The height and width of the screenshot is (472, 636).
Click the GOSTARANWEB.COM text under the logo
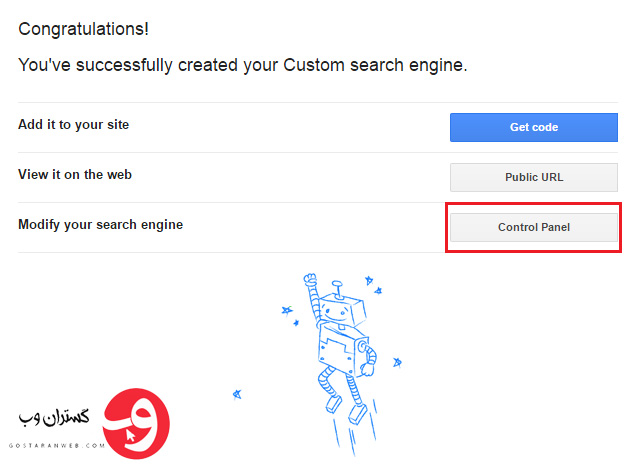(x=57, y=446)
